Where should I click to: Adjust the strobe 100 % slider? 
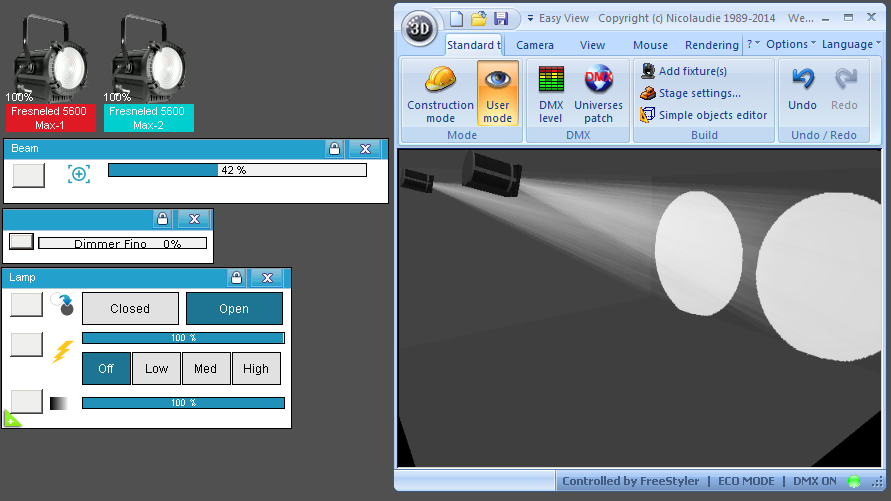pos(183,338)
